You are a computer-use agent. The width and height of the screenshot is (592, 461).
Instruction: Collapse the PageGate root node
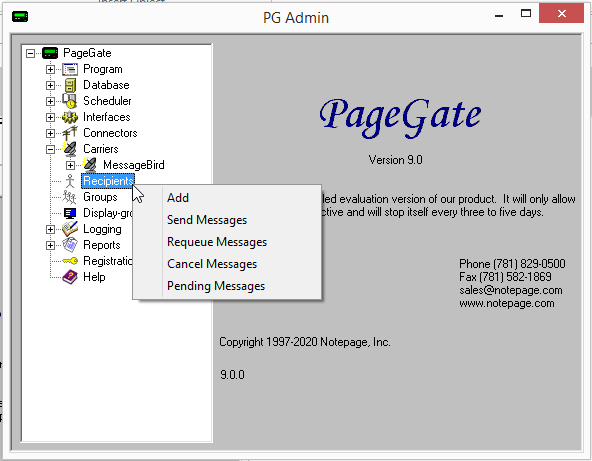pyautogui.click(x=30, y=53)
